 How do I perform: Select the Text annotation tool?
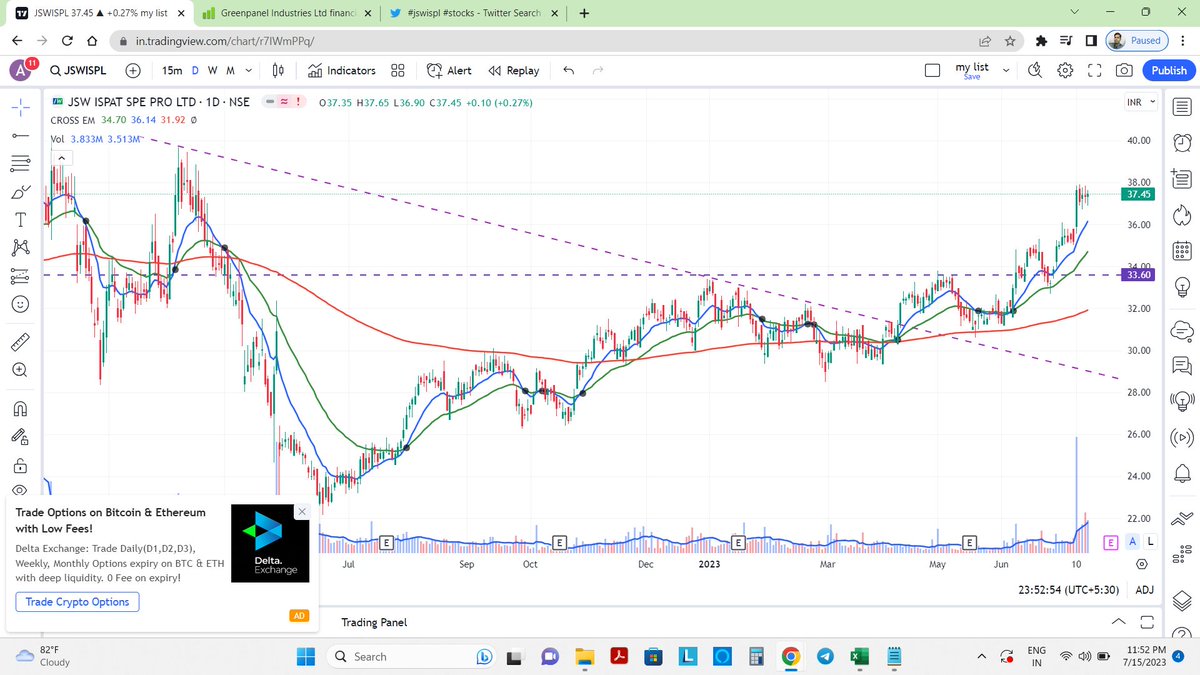20,220
